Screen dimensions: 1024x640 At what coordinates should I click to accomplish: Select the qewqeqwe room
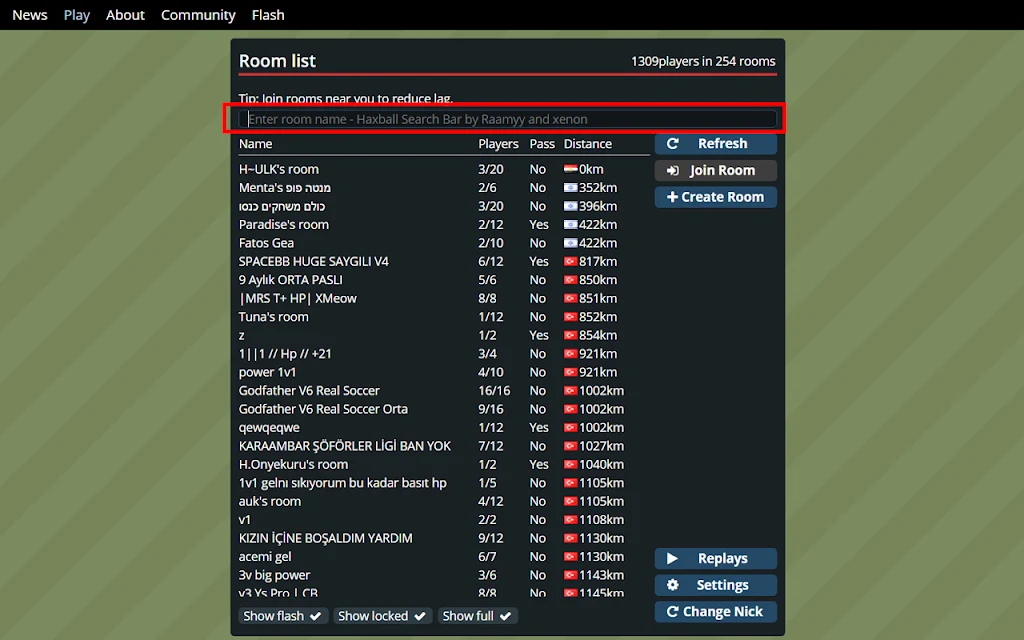click(443, 427)
